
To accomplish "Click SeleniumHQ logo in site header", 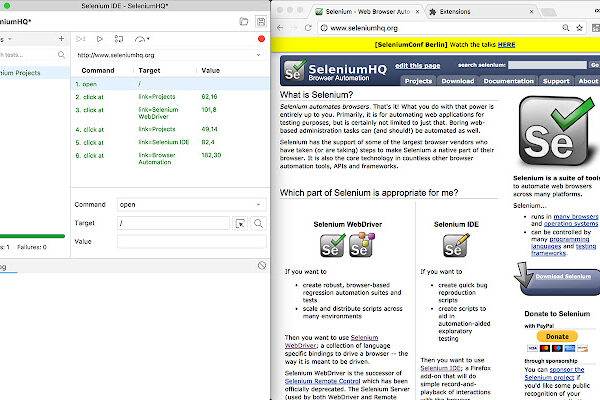I will click(335, 71).
